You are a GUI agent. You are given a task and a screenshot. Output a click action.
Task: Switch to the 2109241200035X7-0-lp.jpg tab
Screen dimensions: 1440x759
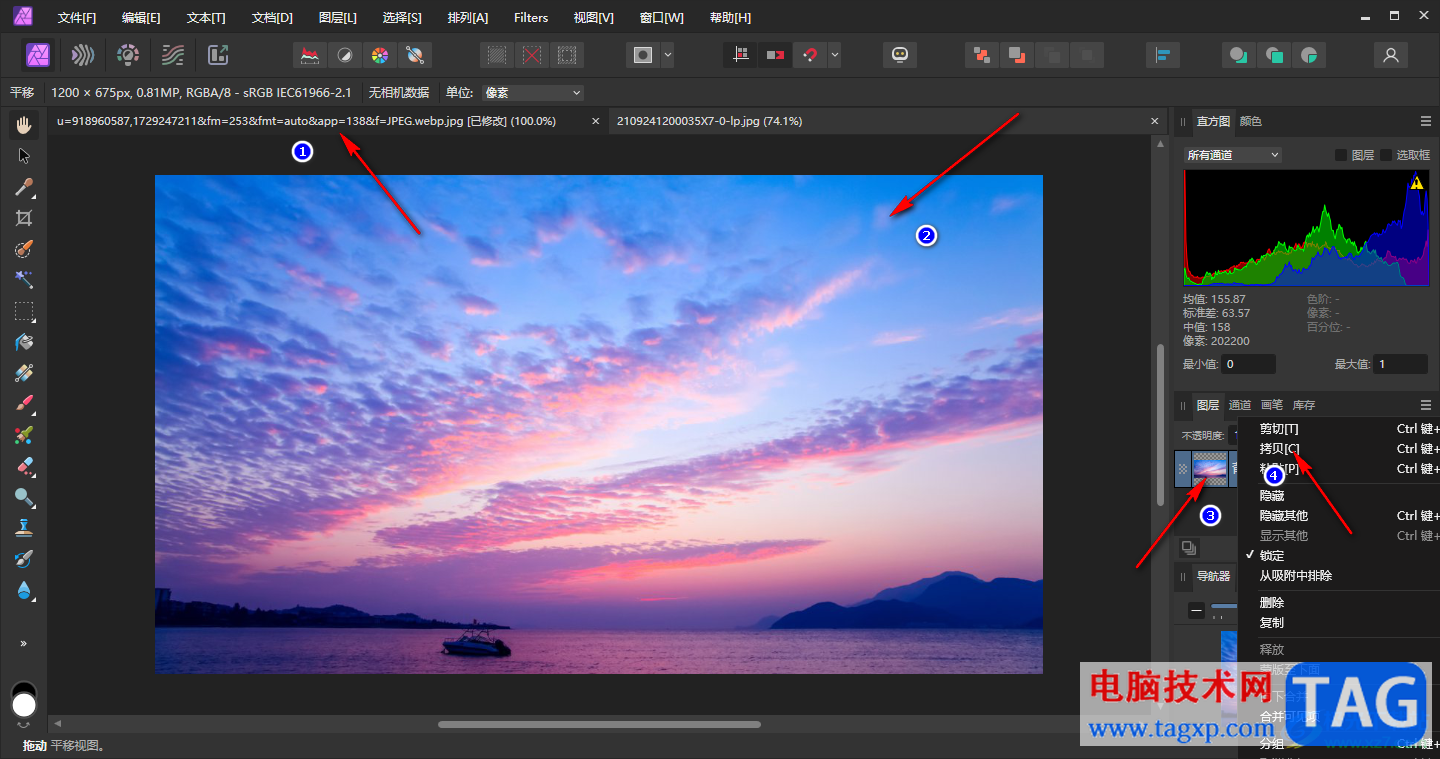(x=709, y=121)
